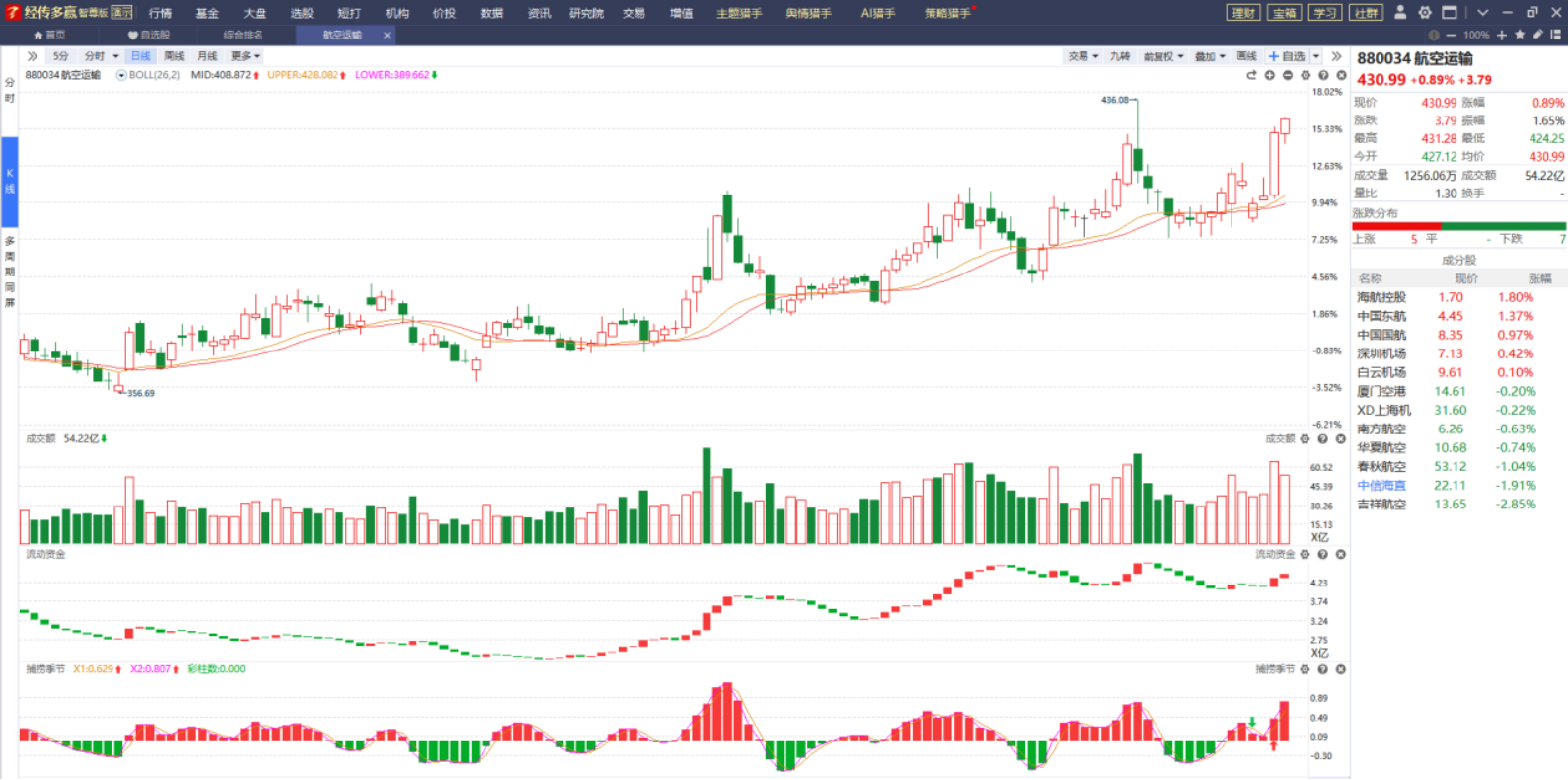This screenshot has width=1568, height=780.
Task: Click the pencil edit icon in tab bar
Action: (1537, 35)
